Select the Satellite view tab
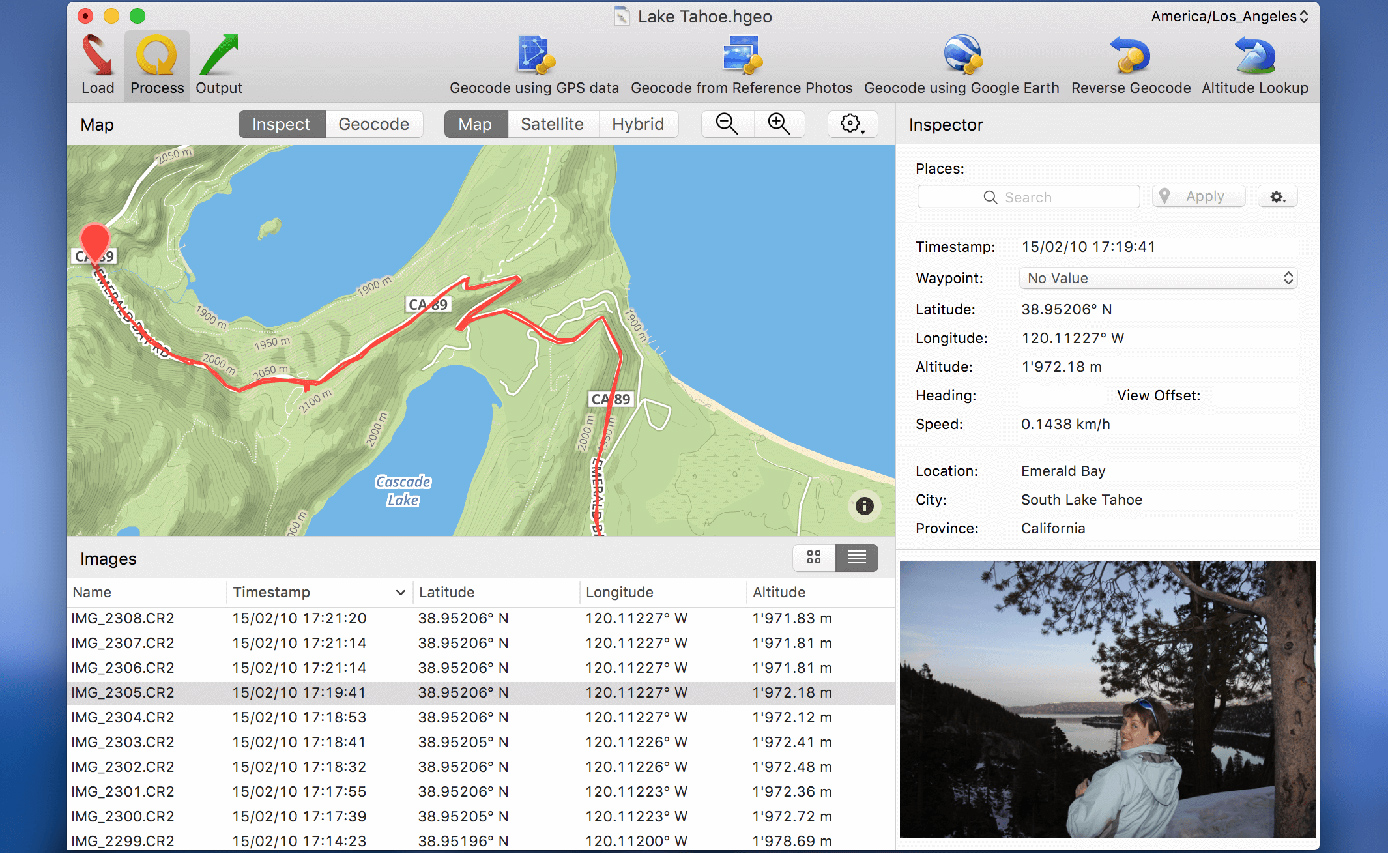1388x853 pixels. coord(552,124)
